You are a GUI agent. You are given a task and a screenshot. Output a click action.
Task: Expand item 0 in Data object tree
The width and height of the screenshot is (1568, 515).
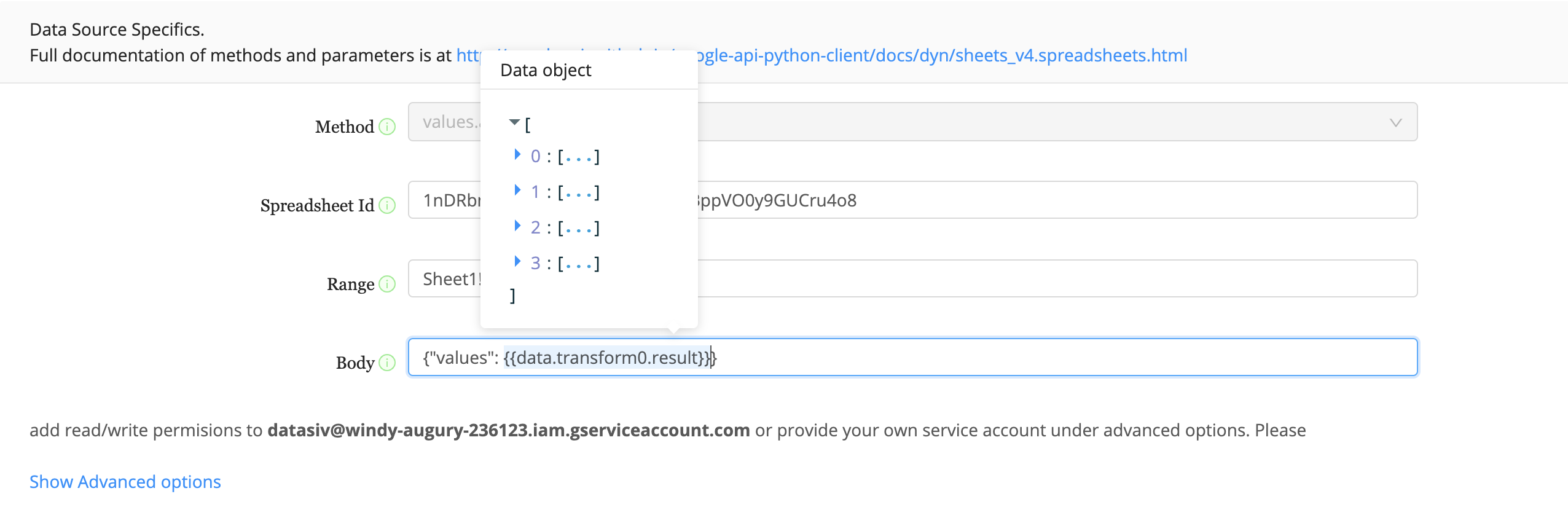tap(517, 154)
